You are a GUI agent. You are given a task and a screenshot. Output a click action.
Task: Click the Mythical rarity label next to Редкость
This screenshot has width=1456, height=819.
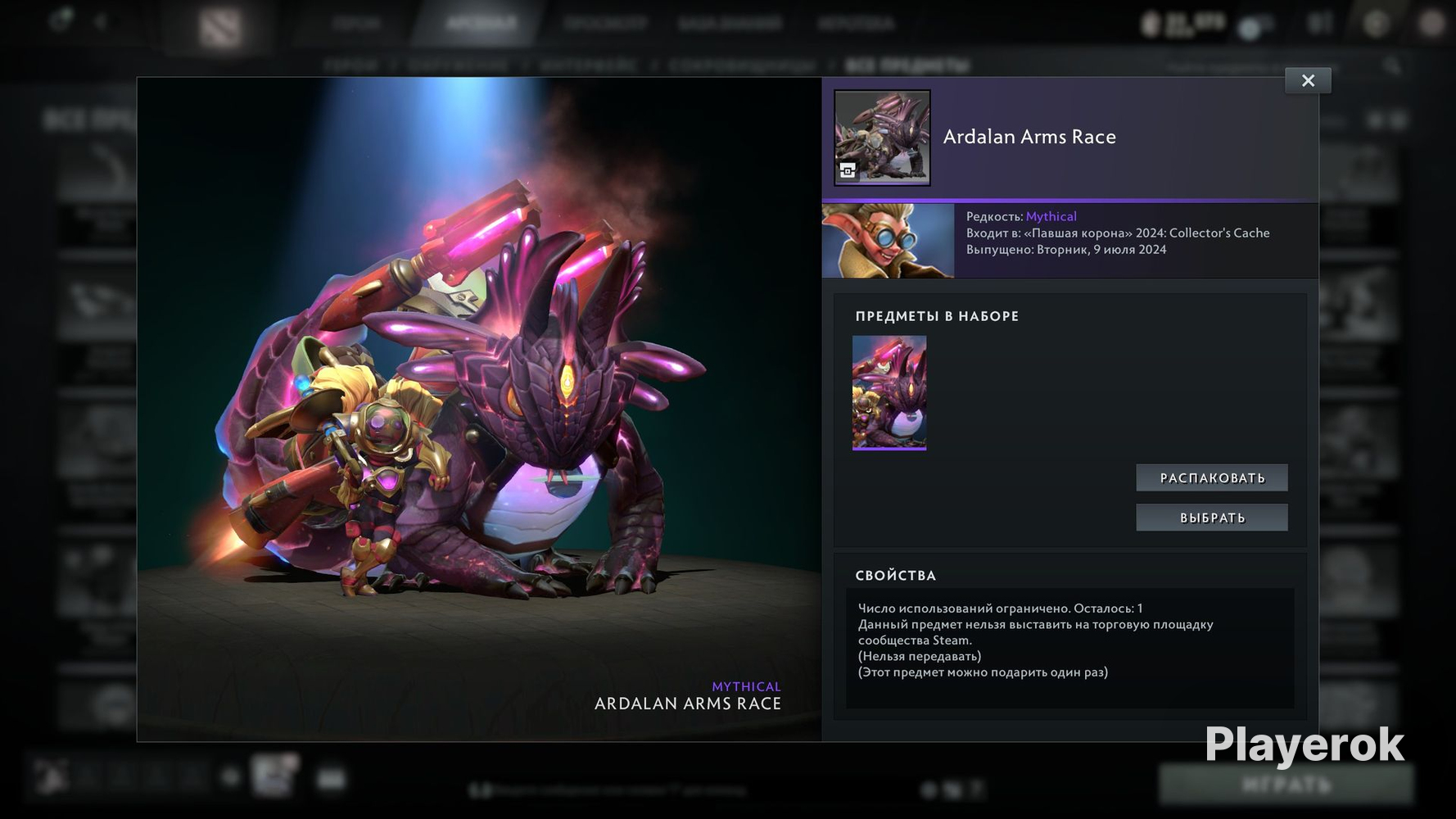point(1051,216)
